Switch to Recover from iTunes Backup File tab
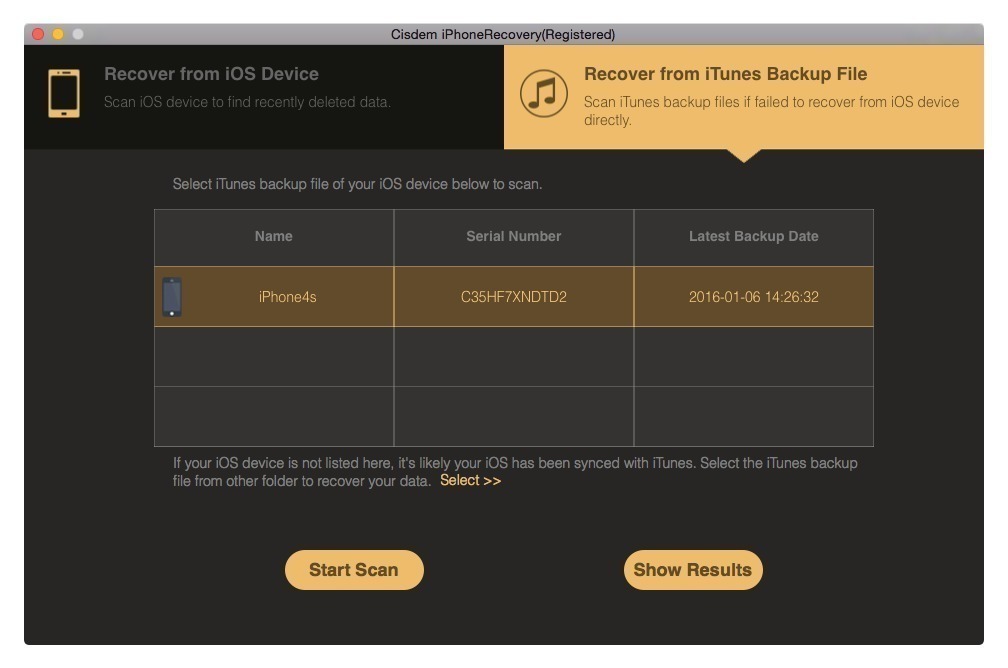 744,97
